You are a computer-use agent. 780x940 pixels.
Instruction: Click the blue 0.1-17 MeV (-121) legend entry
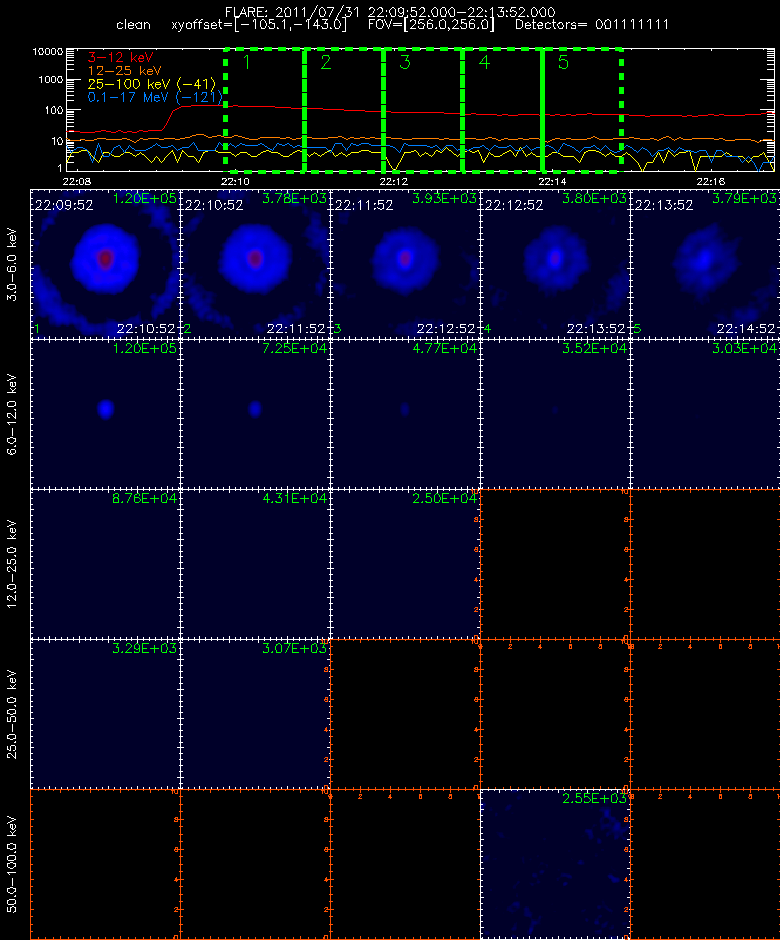pos(155,97)
